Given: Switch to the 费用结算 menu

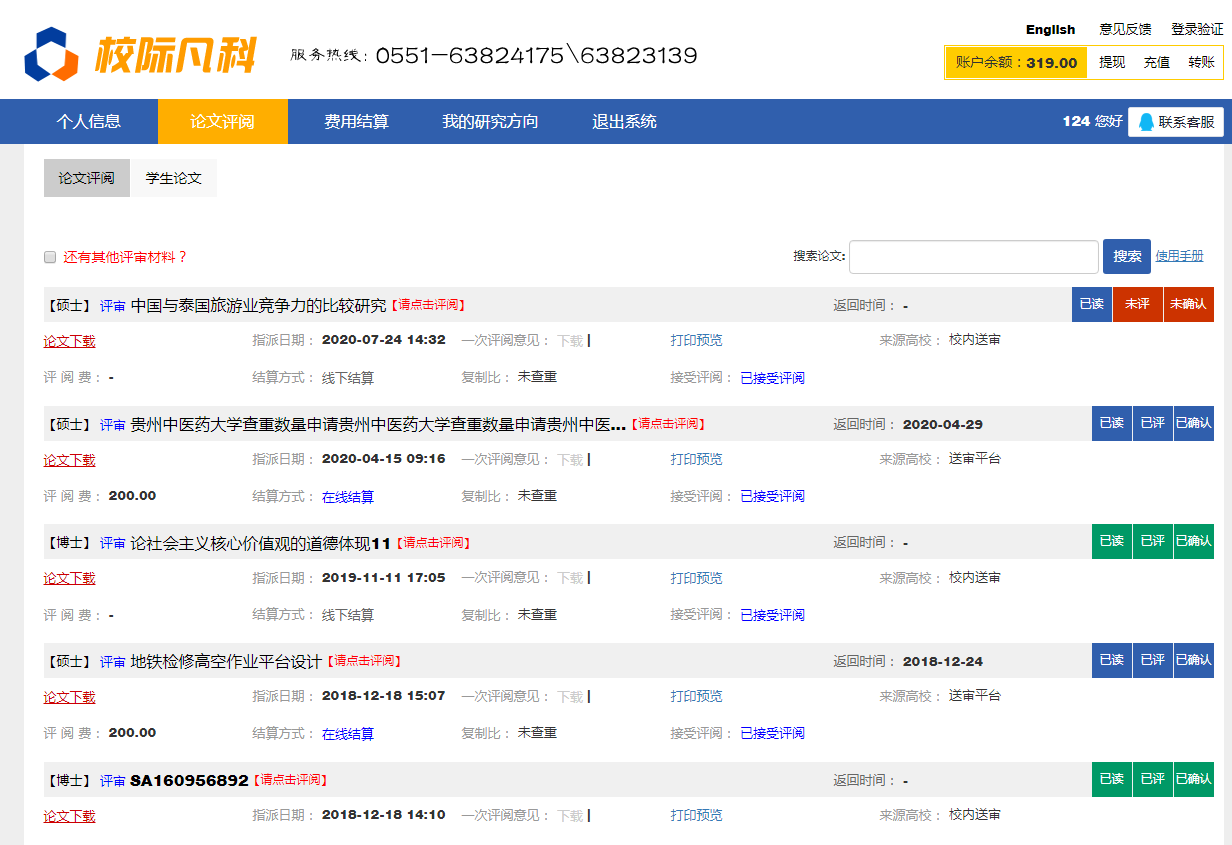Looking at the screenshot, I should click(x=356, y=122).
